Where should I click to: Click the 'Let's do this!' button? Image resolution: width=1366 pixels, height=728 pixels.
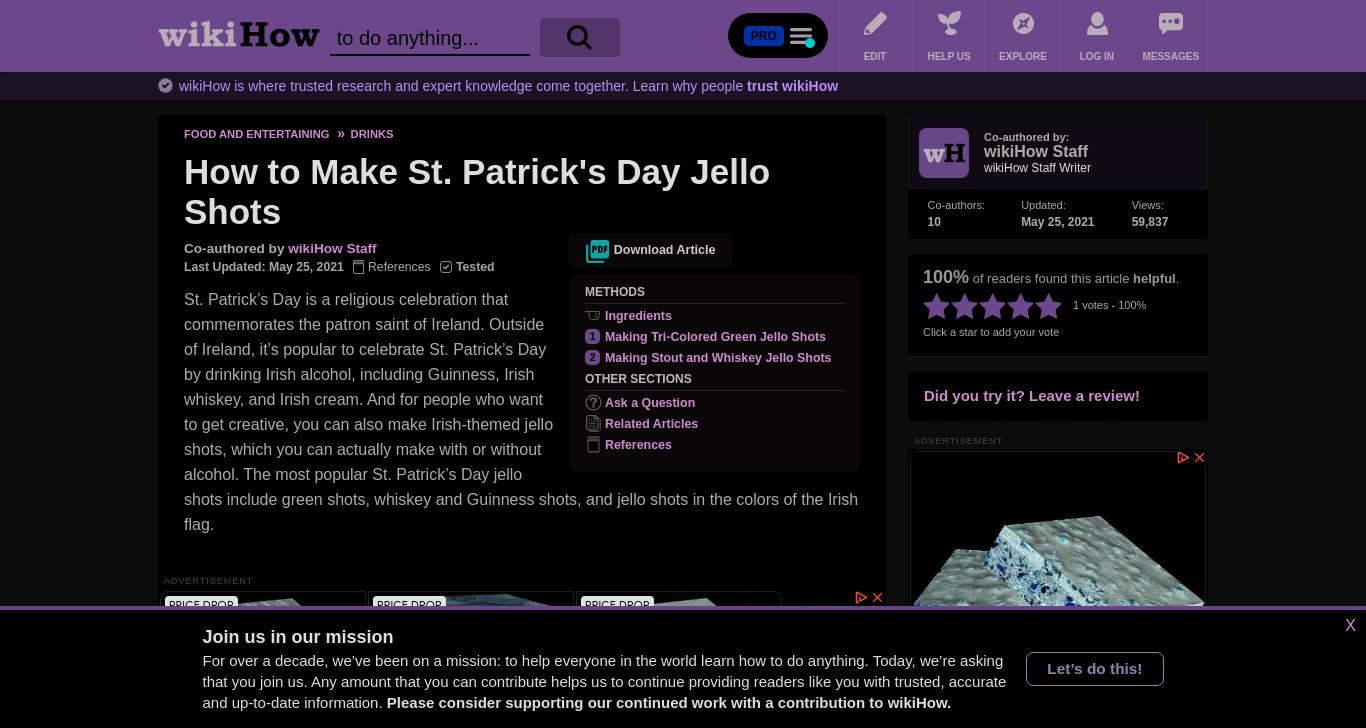1095,669
